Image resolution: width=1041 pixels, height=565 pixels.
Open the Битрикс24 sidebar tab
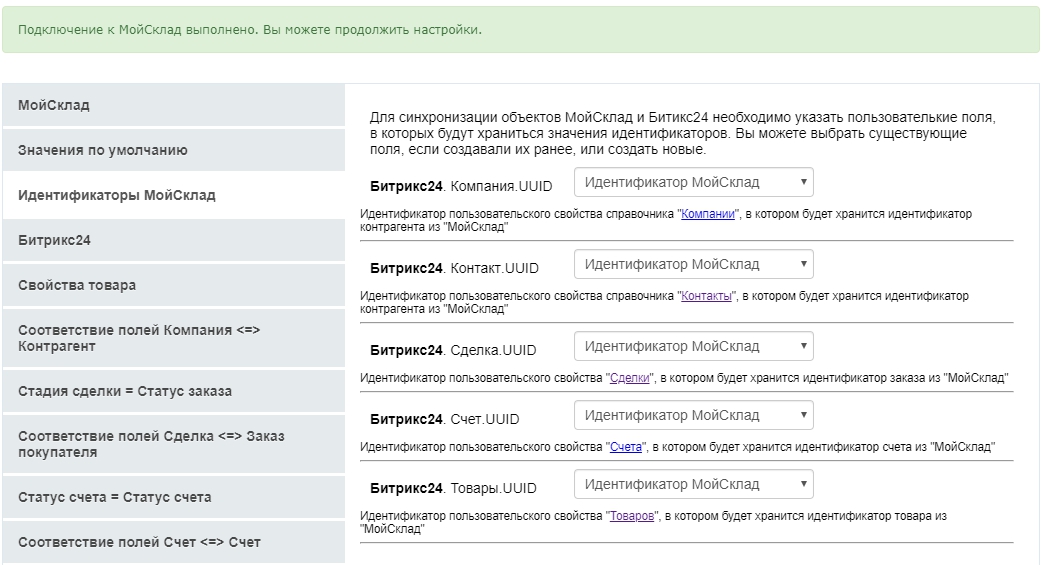click(55, 240)
